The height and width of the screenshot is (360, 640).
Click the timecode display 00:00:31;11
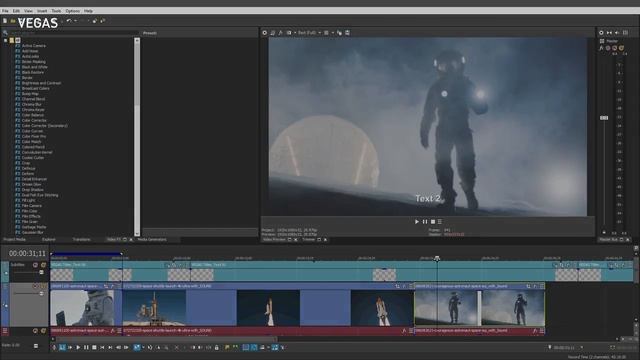pyautogui.click(x=27, y=253)
